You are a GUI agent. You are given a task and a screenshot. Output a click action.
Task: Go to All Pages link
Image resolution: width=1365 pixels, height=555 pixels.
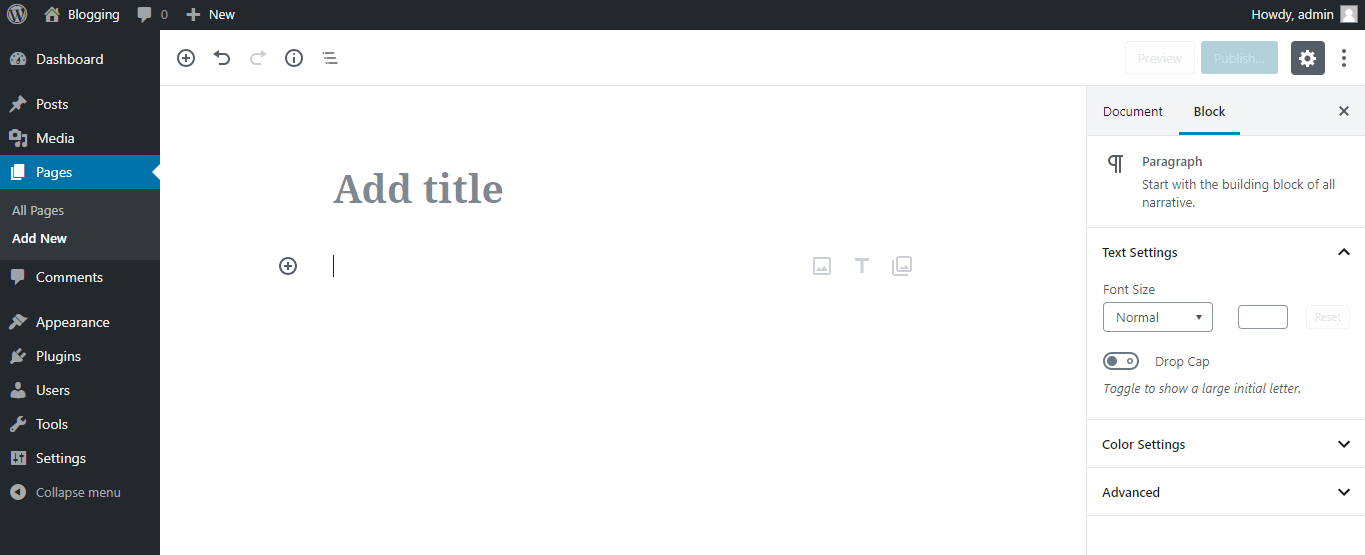(x=38, y=211)
